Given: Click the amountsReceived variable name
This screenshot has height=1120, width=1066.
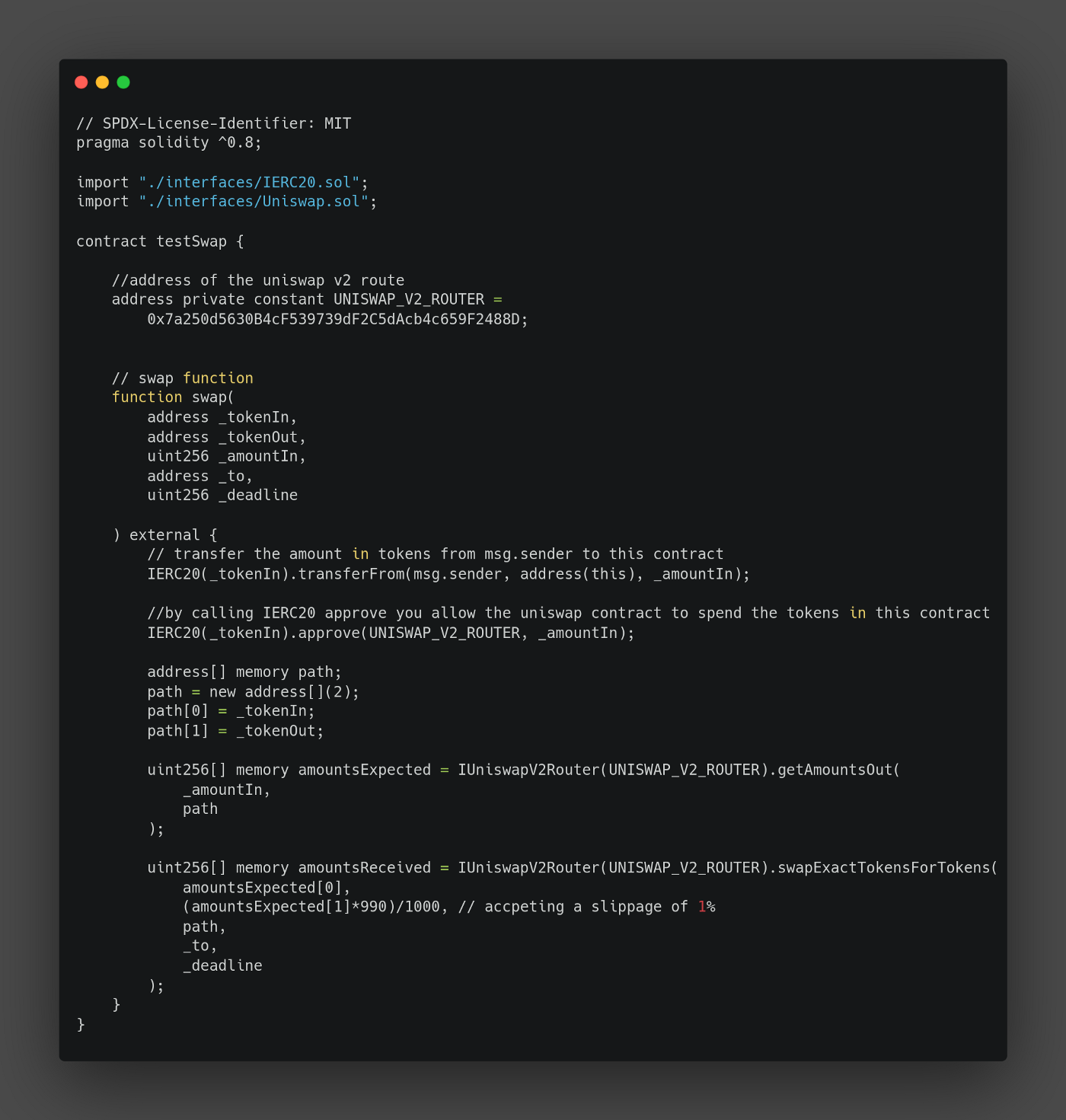Looking at the screenshot, I should (x=364, y=867).
